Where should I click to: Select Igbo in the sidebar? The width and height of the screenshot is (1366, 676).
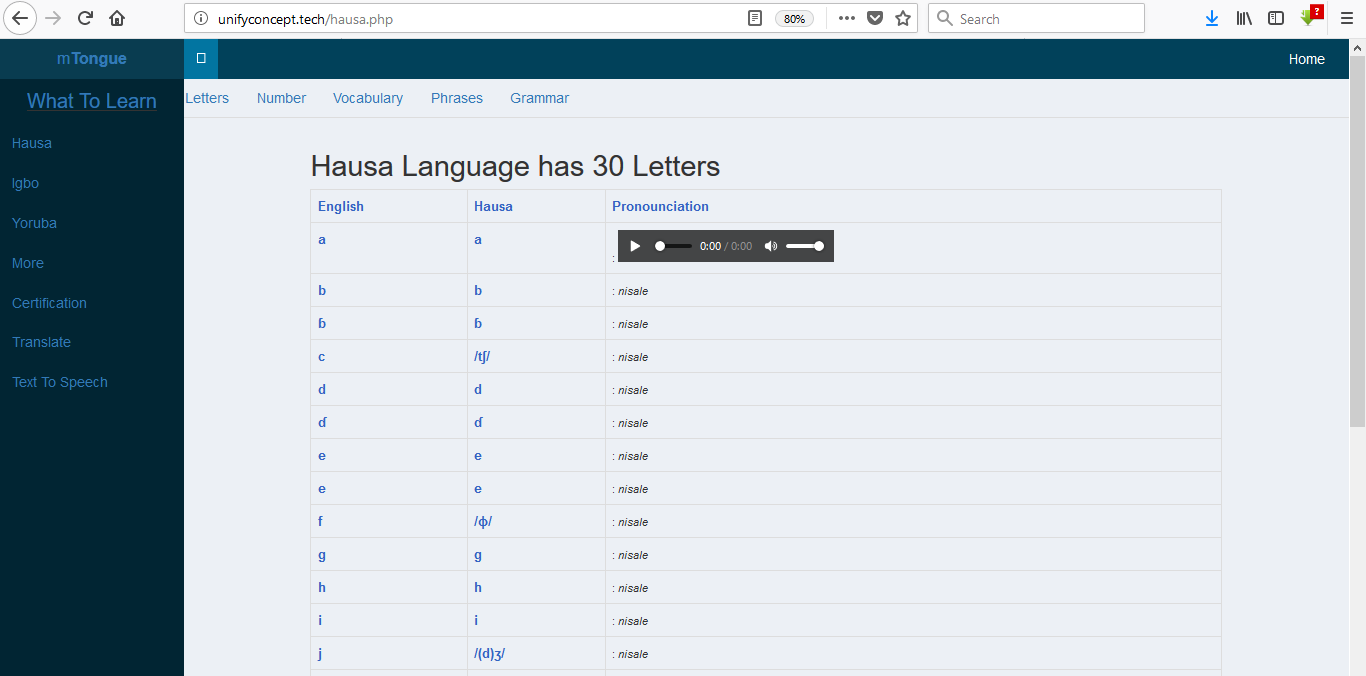click(25, 183)
